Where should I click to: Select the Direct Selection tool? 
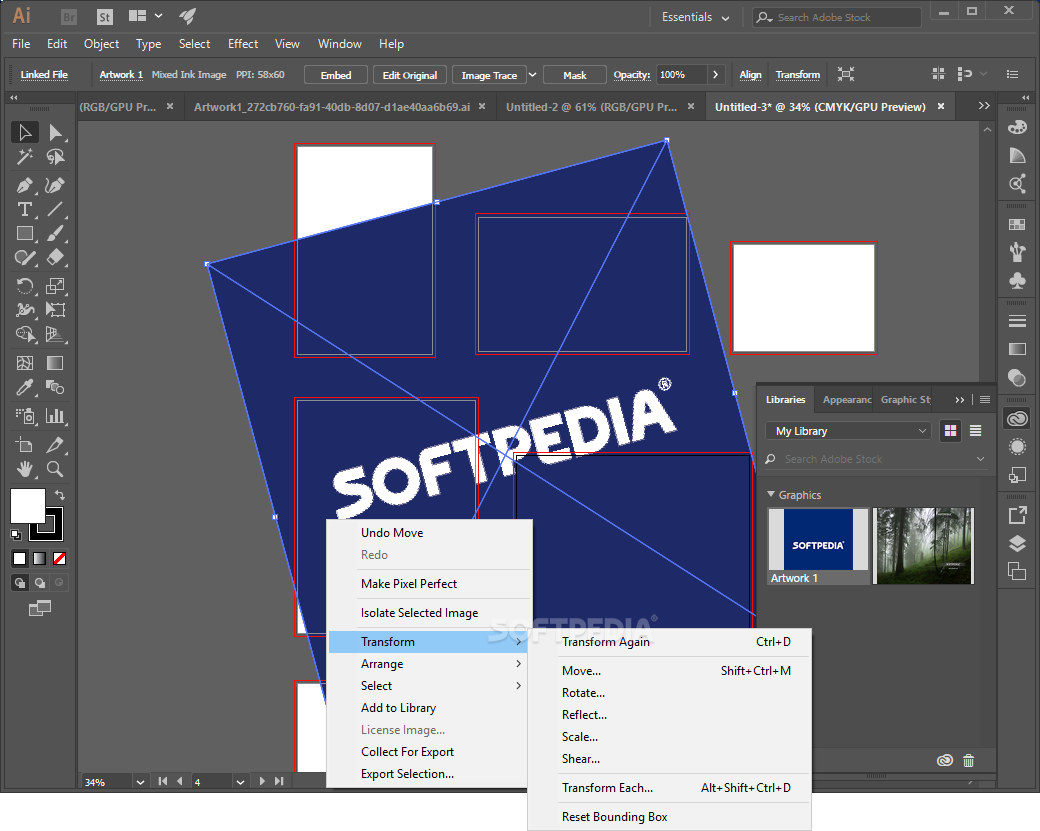click(55, 133)
